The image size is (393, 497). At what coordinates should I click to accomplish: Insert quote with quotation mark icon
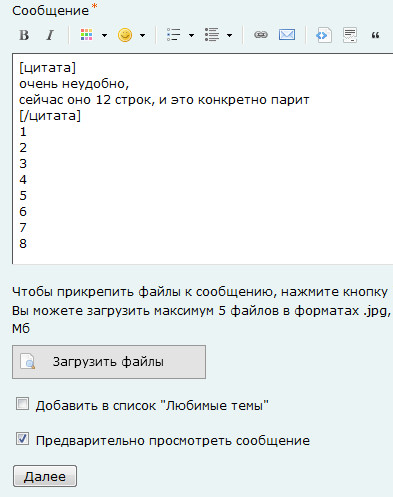[375, 35]
